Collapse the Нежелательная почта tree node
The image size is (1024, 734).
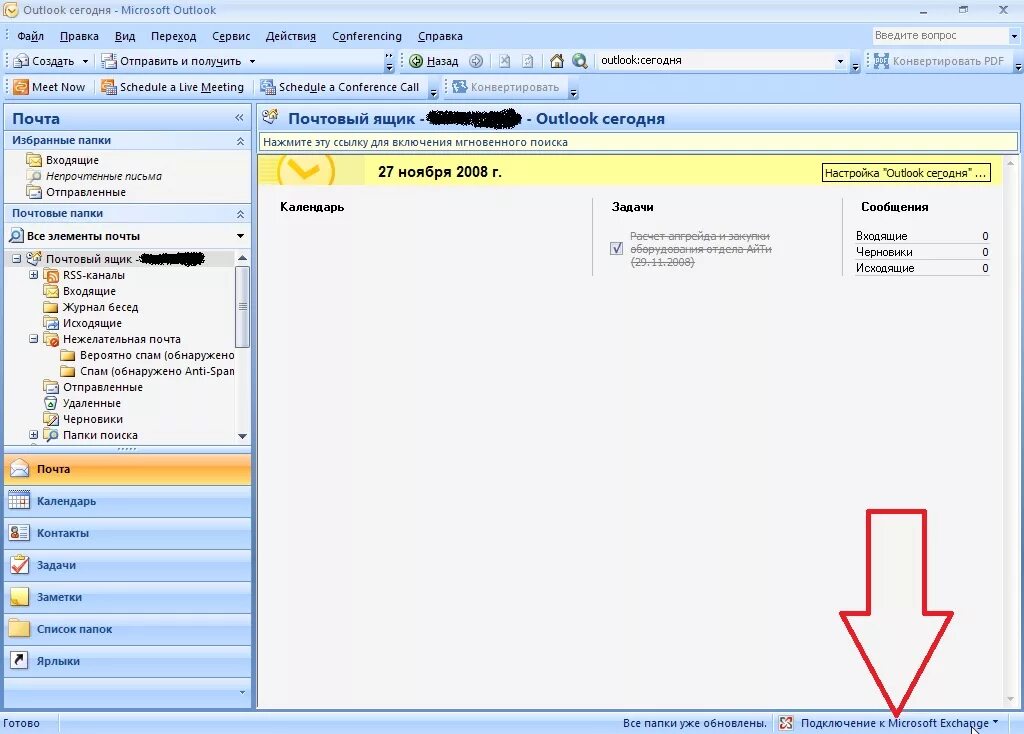[x=33, y=339]
